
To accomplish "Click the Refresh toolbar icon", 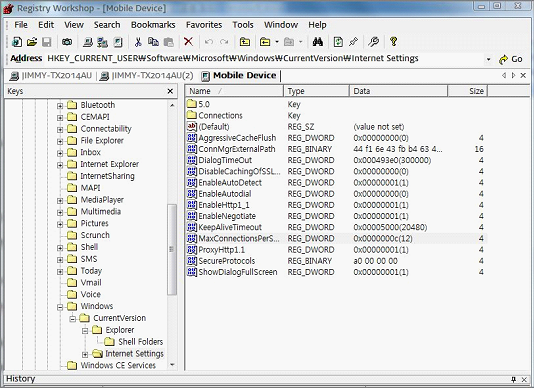I will [x=338, y=42].
